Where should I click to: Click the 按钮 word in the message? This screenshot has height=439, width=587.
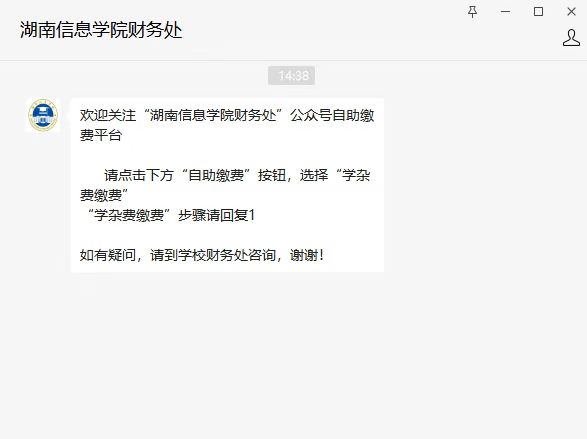(272, 175)
